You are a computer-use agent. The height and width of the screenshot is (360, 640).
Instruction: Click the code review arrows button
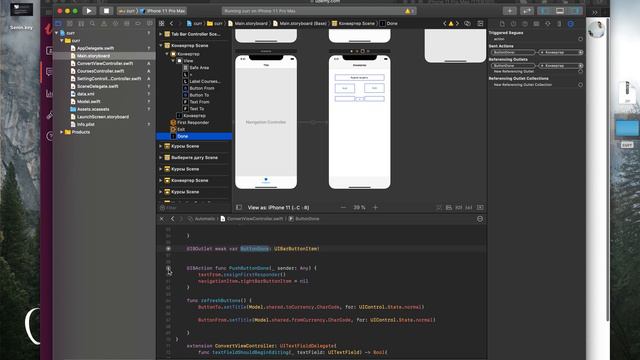click(527, 11)
